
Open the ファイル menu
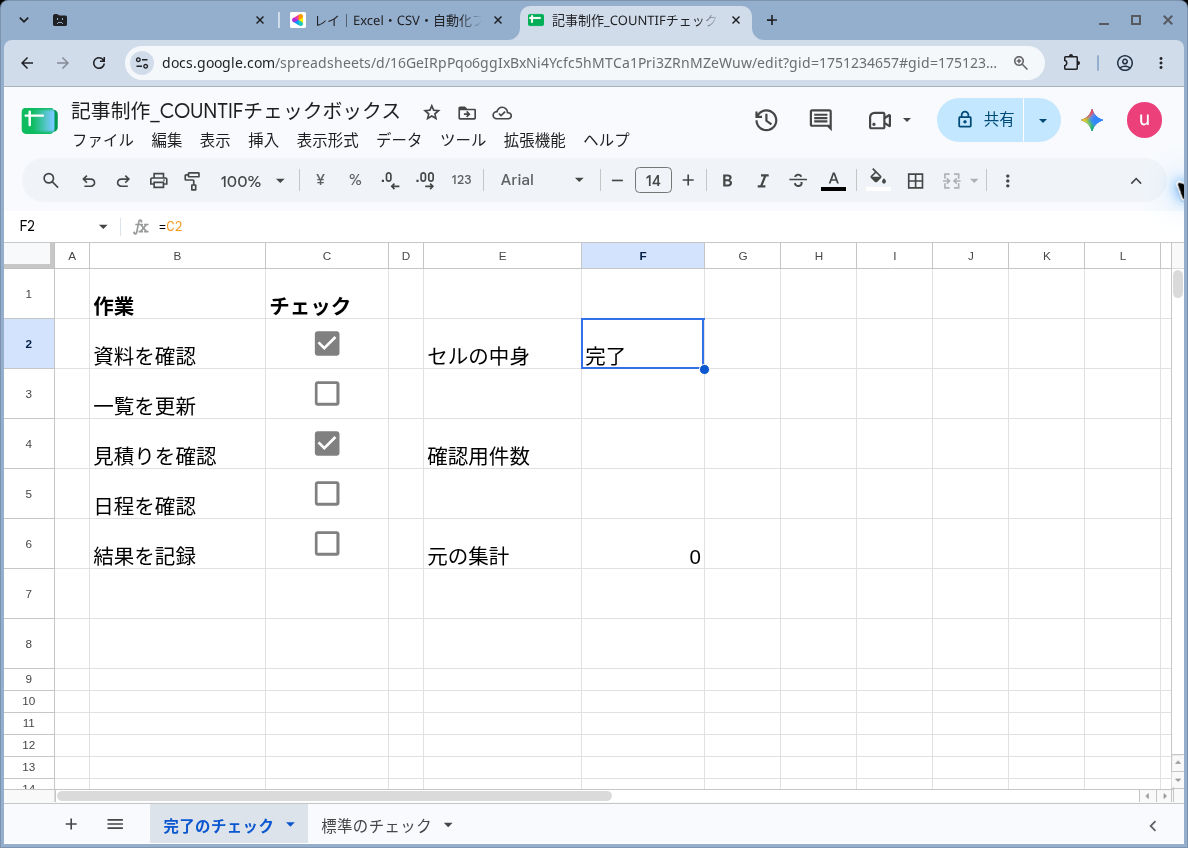tap(103, 140)
